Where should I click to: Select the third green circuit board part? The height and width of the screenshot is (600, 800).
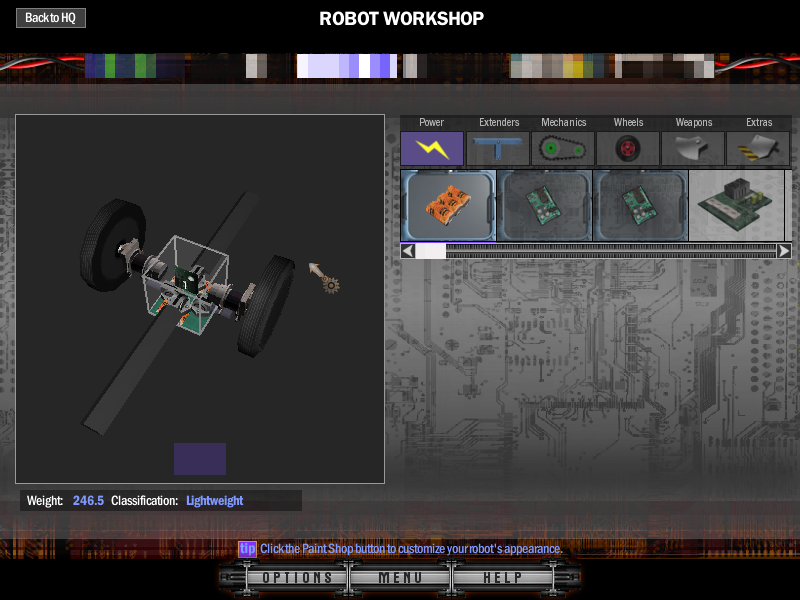640,205
